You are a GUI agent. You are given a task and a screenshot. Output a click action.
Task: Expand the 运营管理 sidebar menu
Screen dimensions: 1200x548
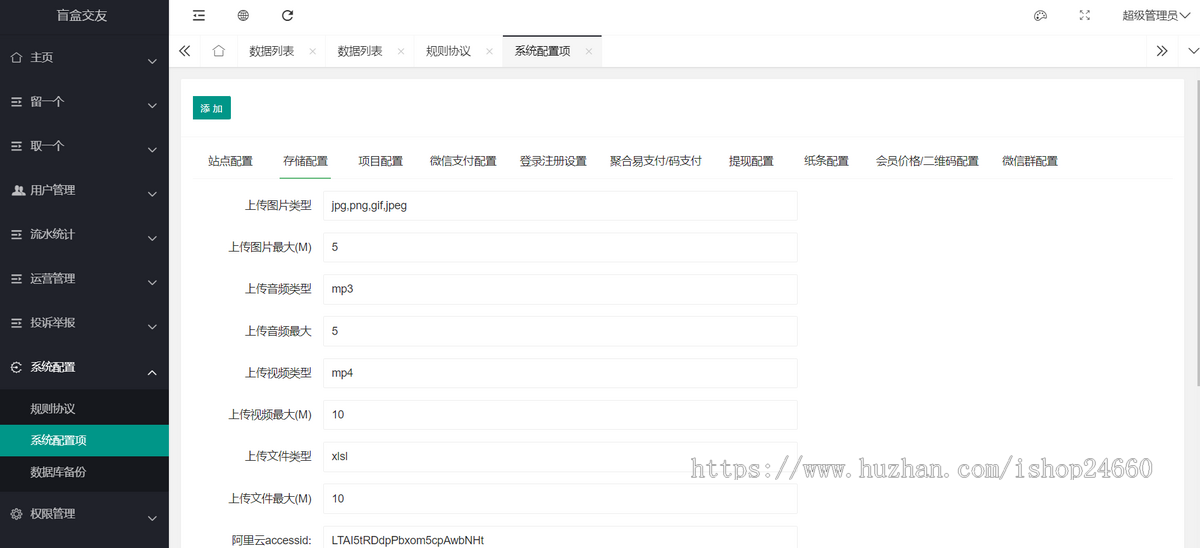click(84, 278)
